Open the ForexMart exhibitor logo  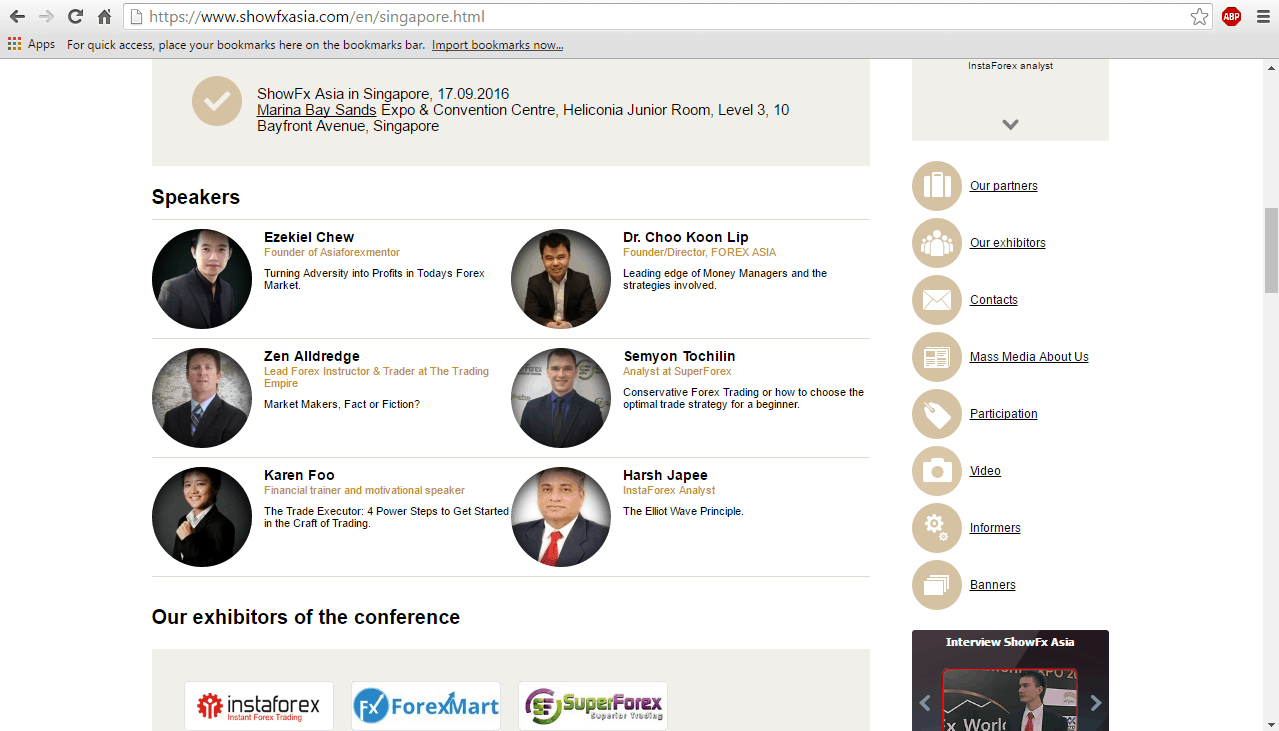pos(426,706)
